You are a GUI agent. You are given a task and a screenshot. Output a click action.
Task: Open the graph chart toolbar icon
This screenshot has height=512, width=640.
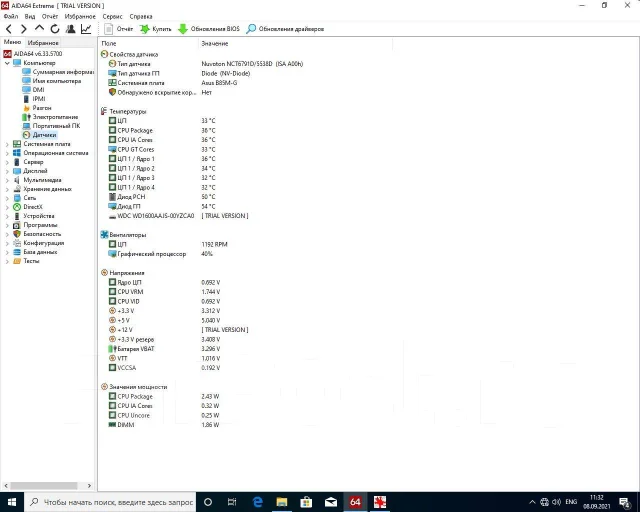pyautogui.click(x=86, y=29)
